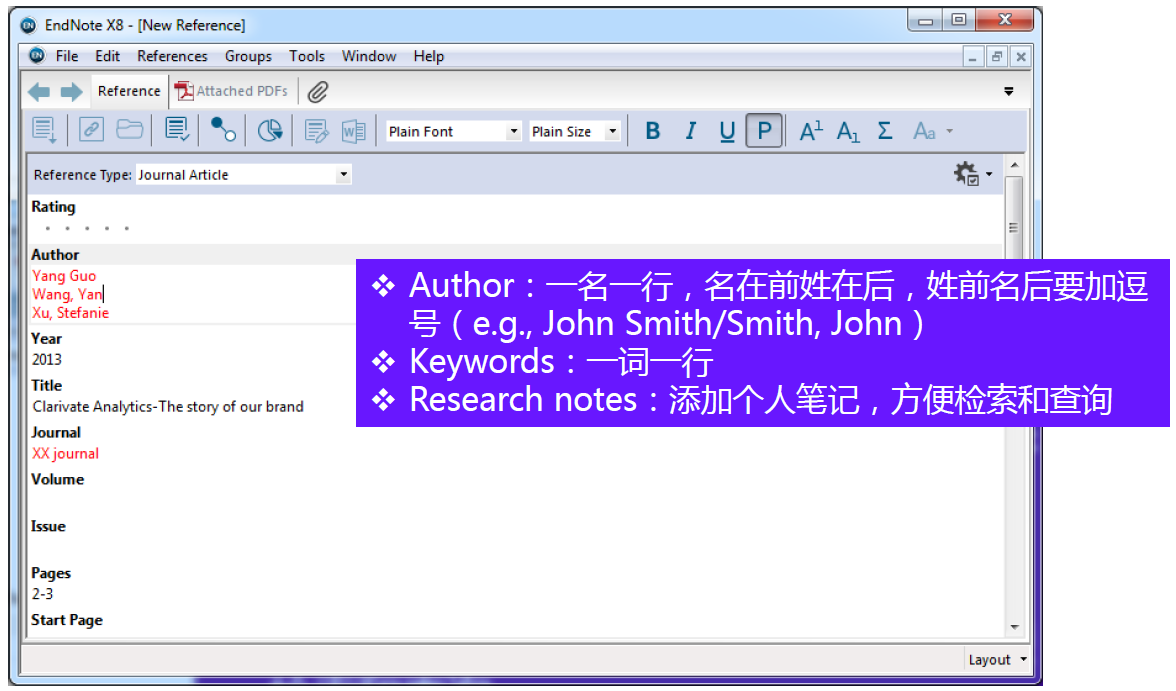Screen dimensions: 1176x691
Task: Click the Word document toolbar icon
Action: [353, 131]
